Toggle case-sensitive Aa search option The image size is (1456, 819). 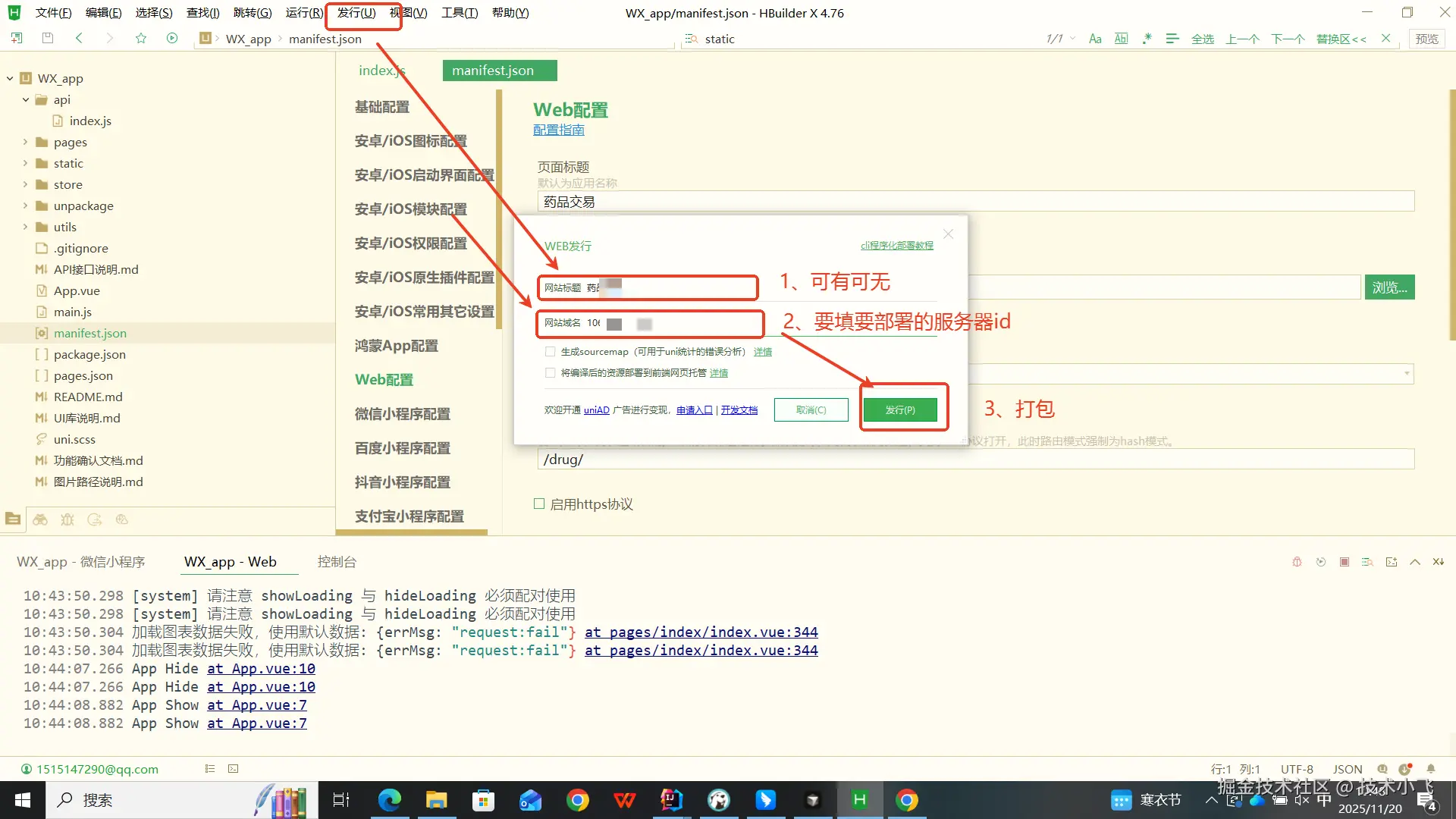[1095, 39]
